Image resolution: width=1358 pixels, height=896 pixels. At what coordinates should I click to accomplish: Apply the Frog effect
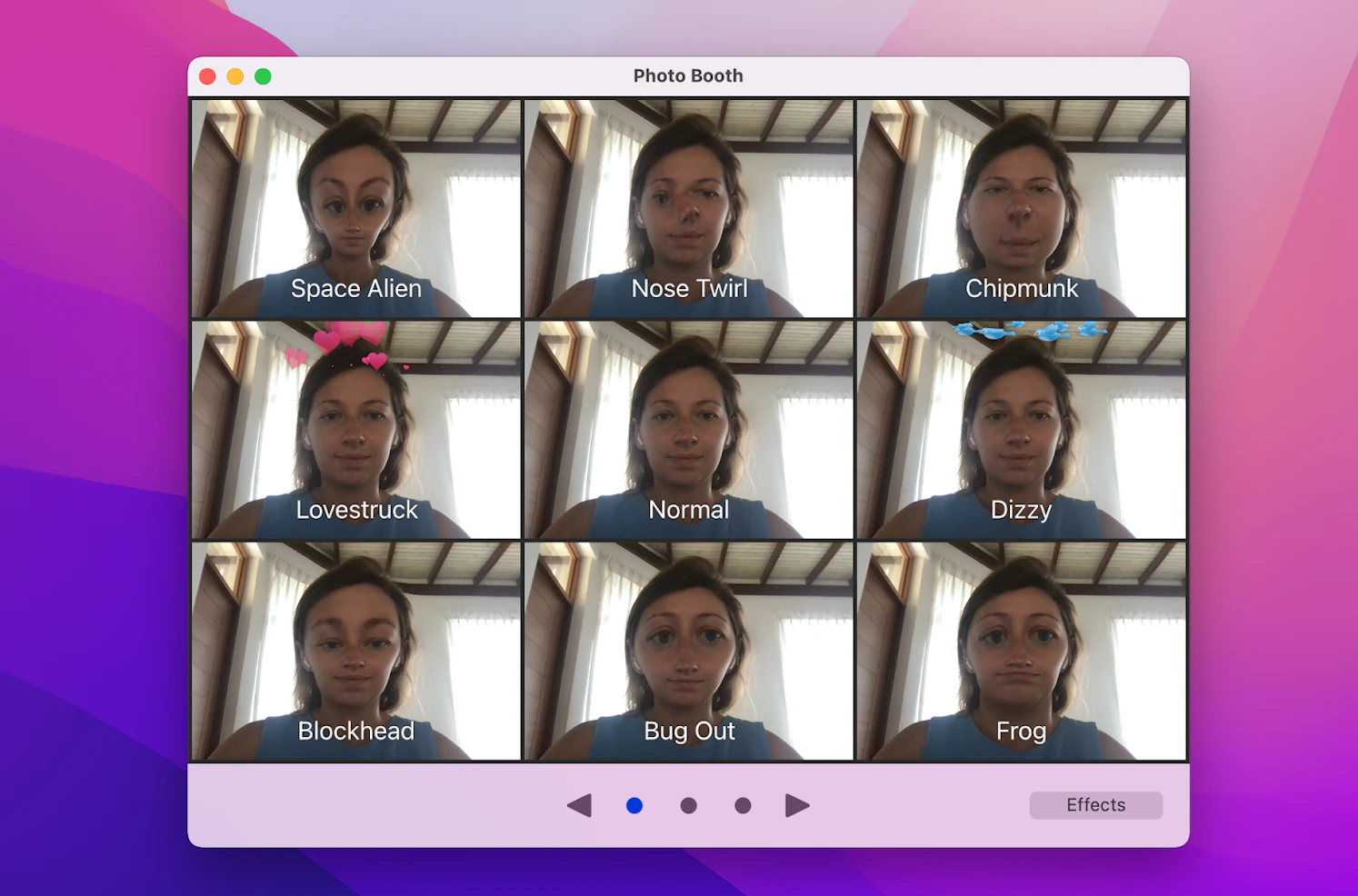1022,651
